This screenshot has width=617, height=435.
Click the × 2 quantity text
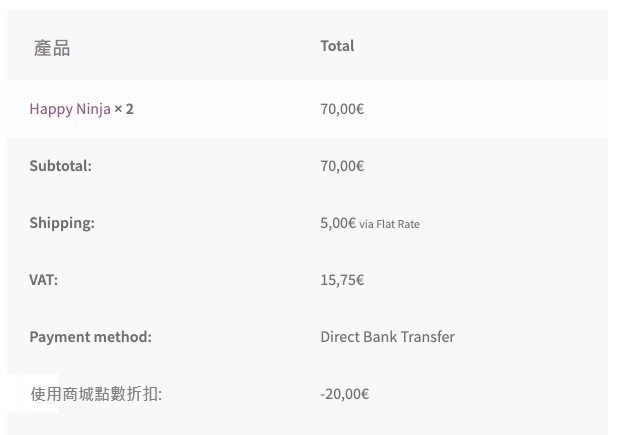124,108
